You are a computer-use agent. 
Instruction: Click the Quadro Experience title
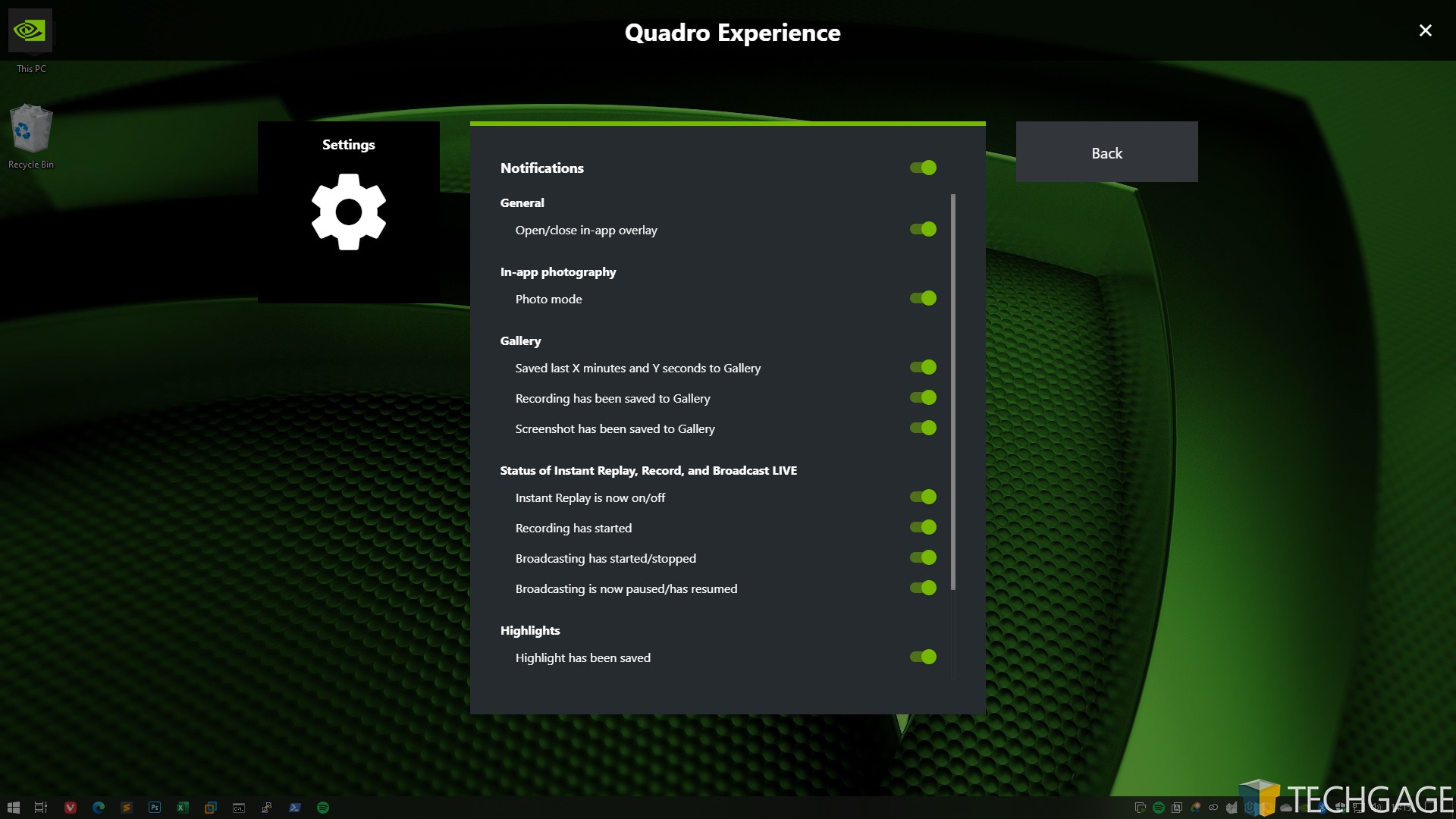tap(733, 32)
